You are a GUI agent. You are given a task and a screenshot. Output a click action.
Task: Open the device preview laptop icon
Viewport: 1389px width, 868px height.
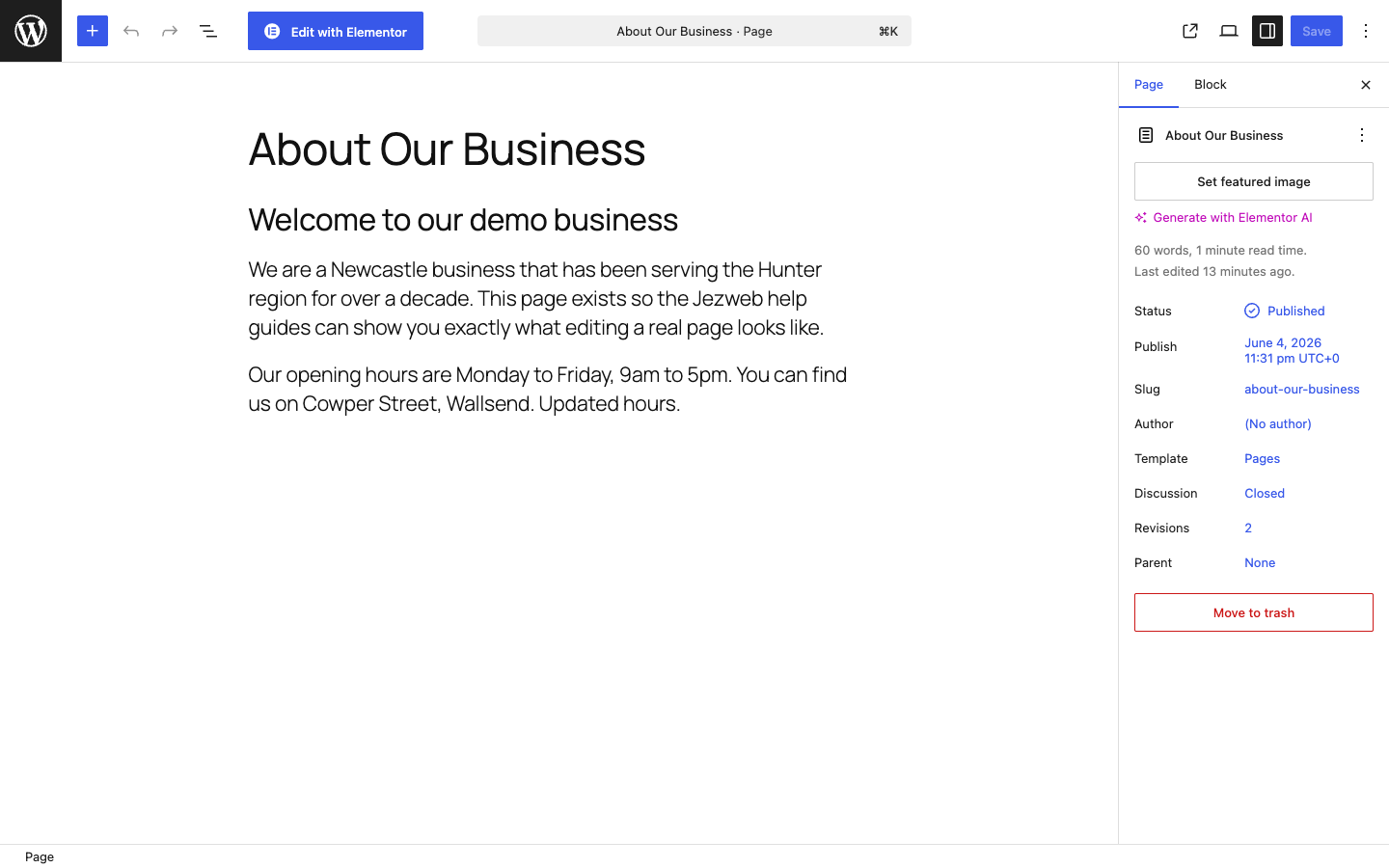click(1229, 31)
